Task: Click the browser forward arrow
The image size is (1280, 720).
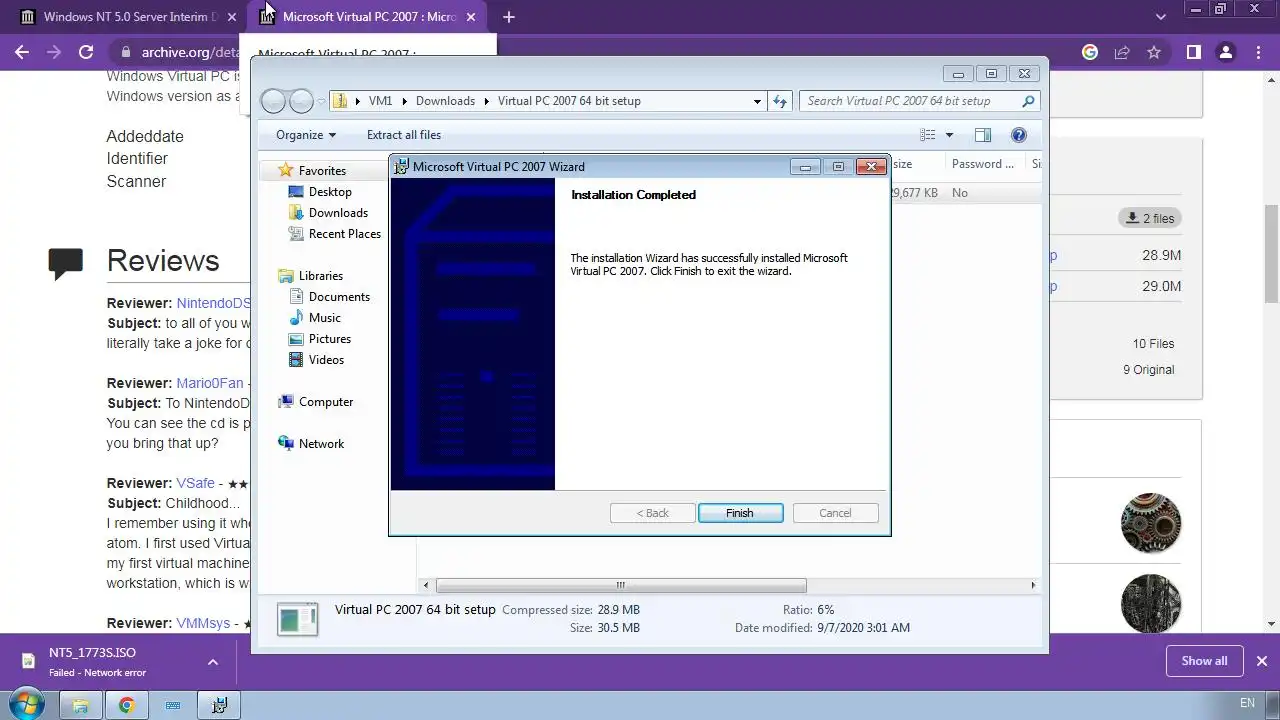Action: [54, 52]
